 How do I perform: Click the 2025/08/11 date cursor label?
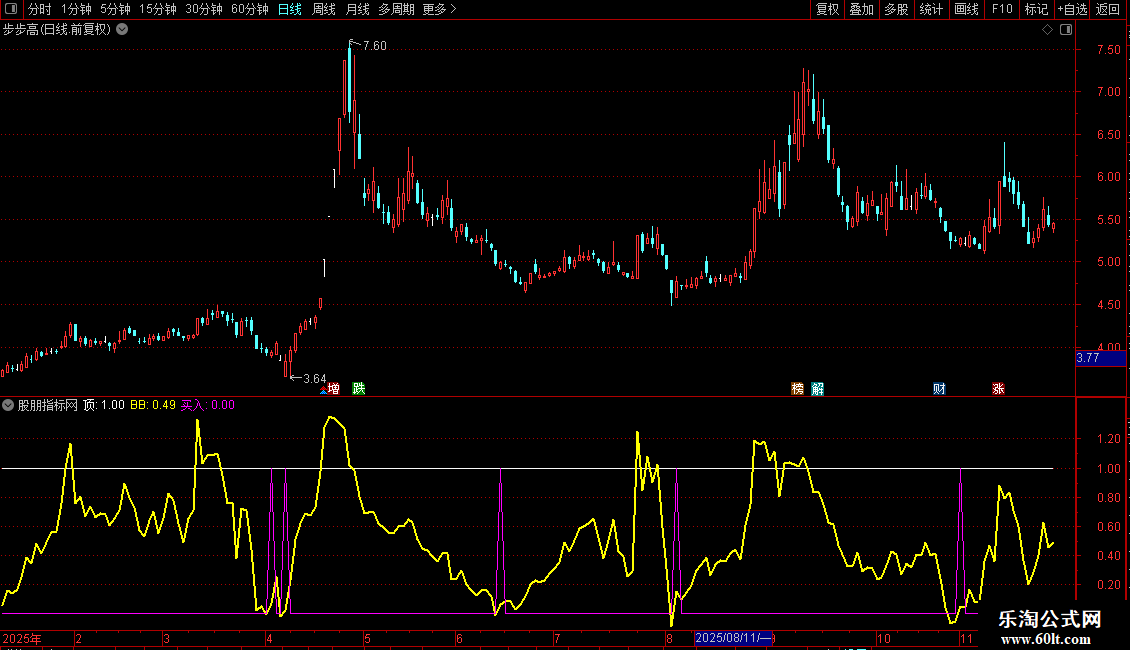coord(734,638)
